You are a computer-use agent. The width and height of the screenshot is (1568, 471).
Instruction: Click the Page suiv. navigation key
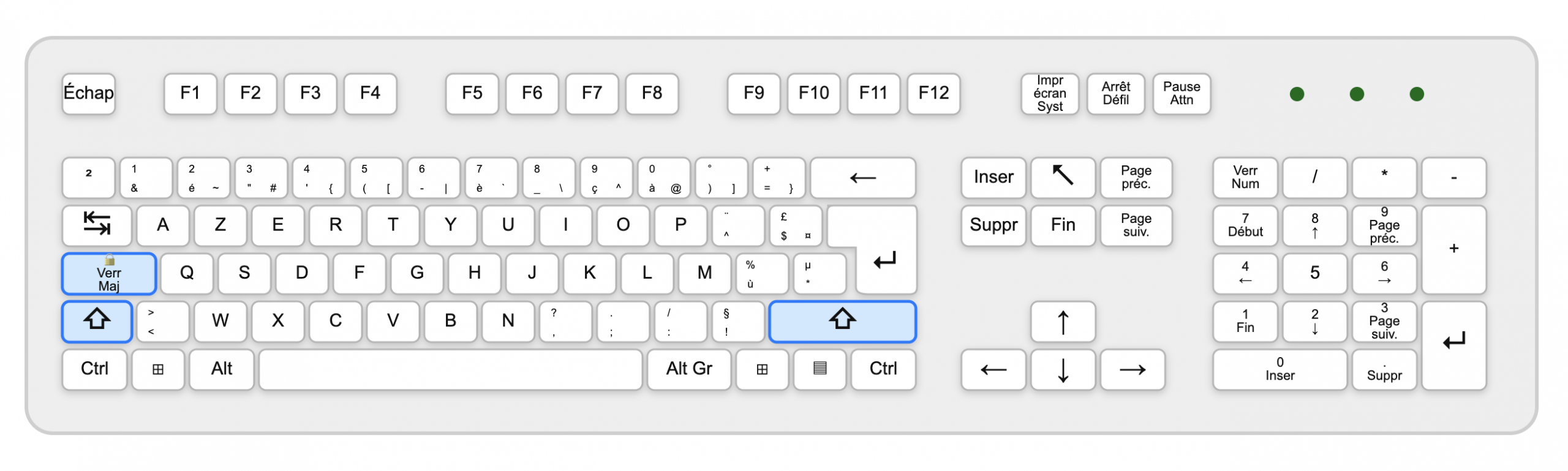pos(1136,225)
